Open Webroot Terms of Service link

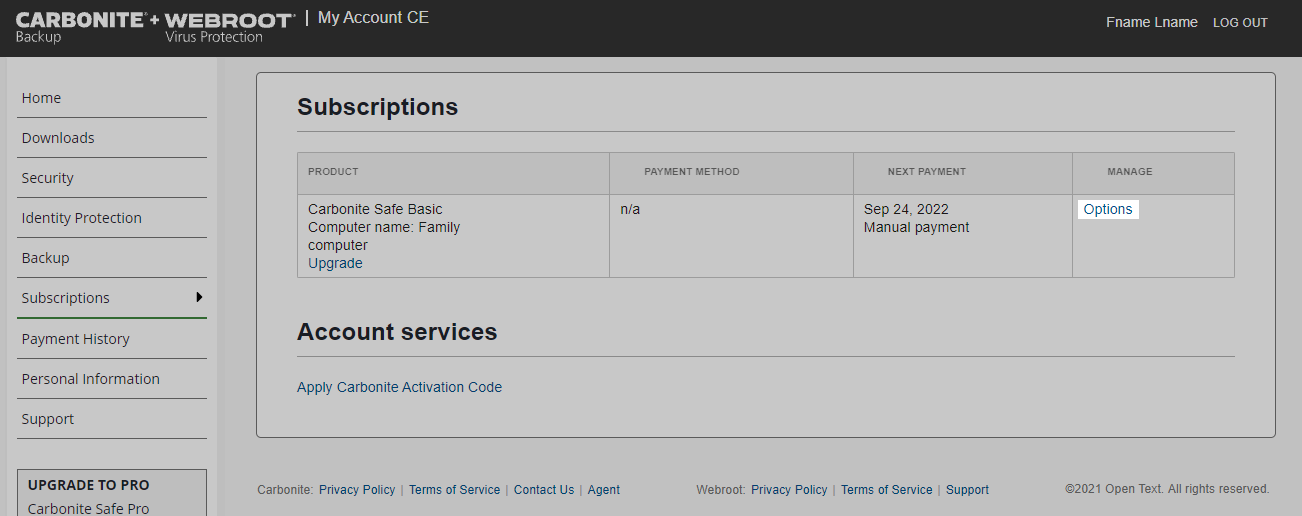886,490
